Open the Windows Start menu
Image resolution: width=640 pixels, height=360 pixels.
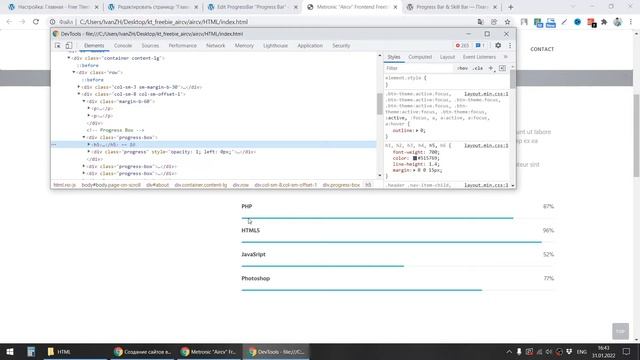[x=10, y=351]
